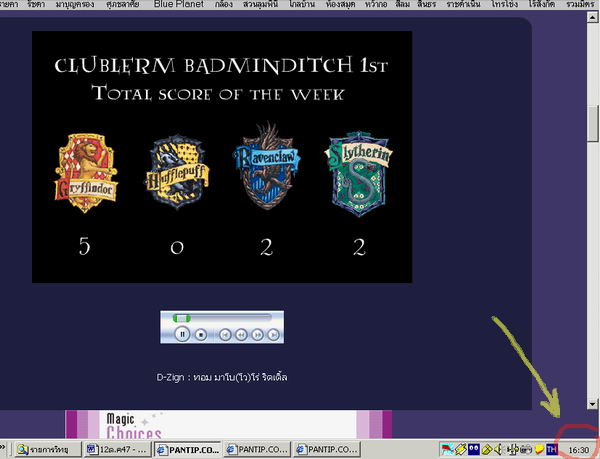Viewport: 600px width, 459px height.
Task: Stop playback in the media player
Action: point(201,335)
